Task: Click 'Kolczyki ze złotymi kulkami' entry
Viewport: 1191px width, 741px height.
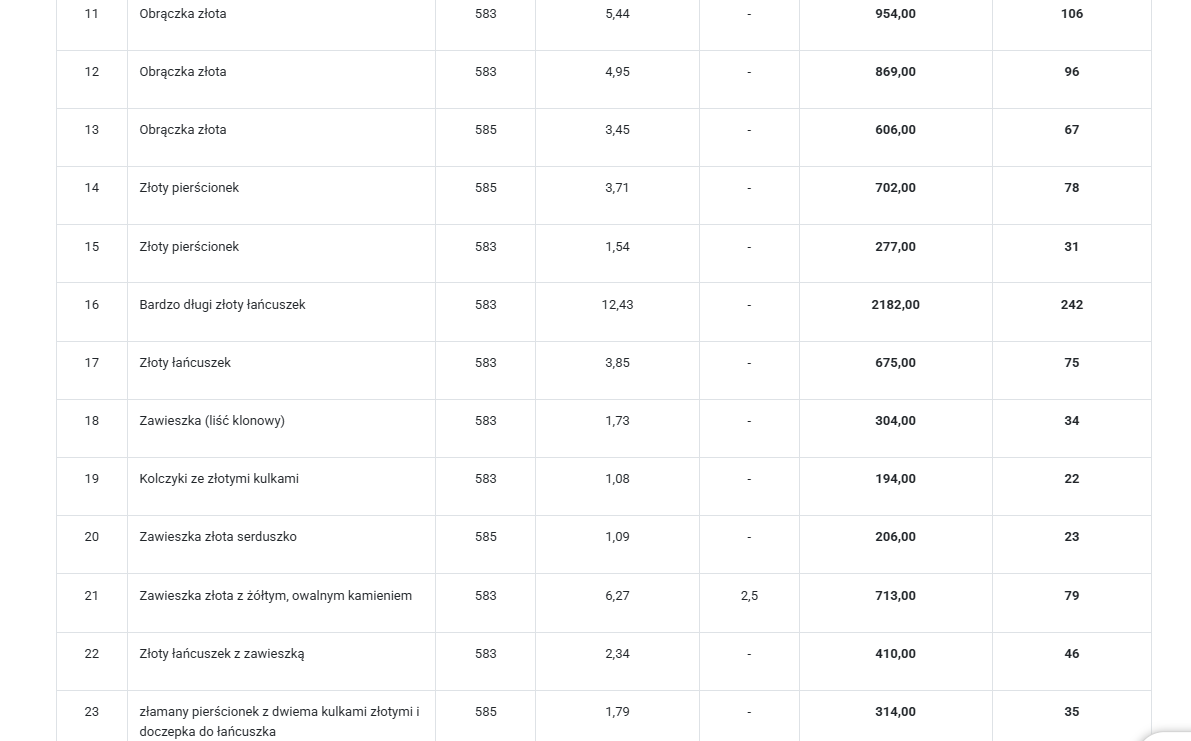Action: (x=219, y=479)
